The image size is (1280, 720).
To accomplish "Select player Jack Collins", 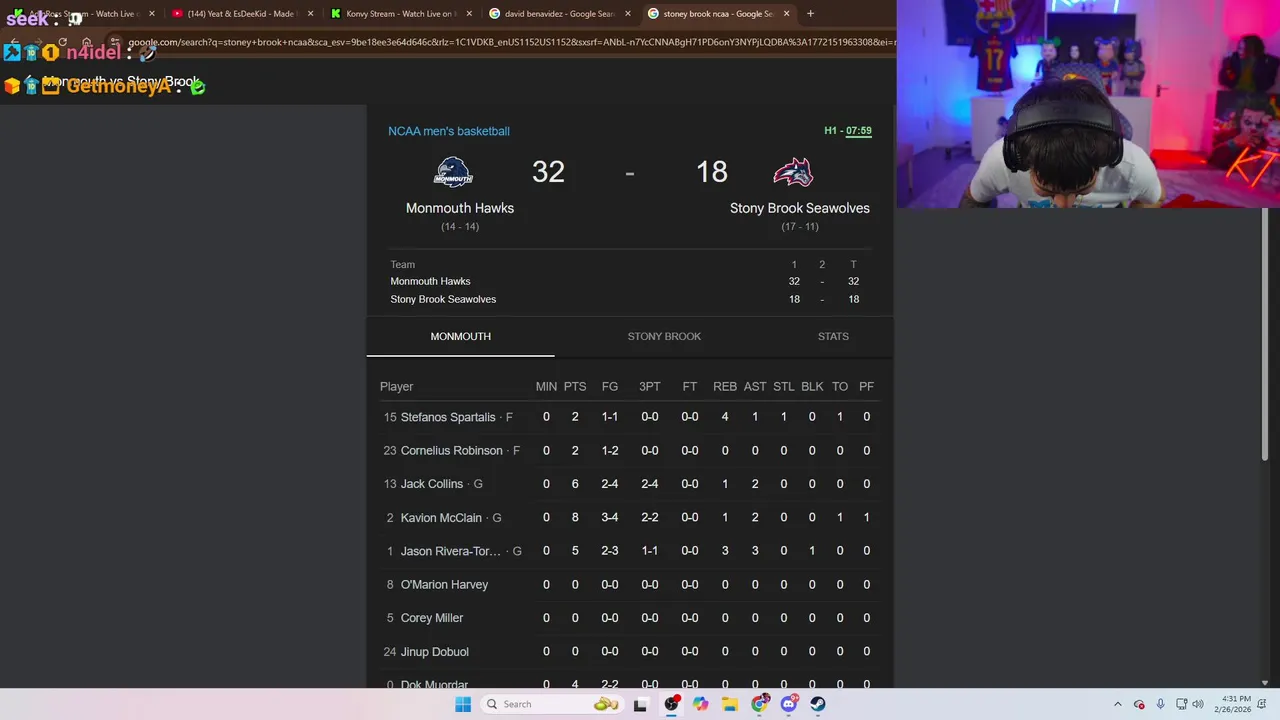I will [432, 484].
